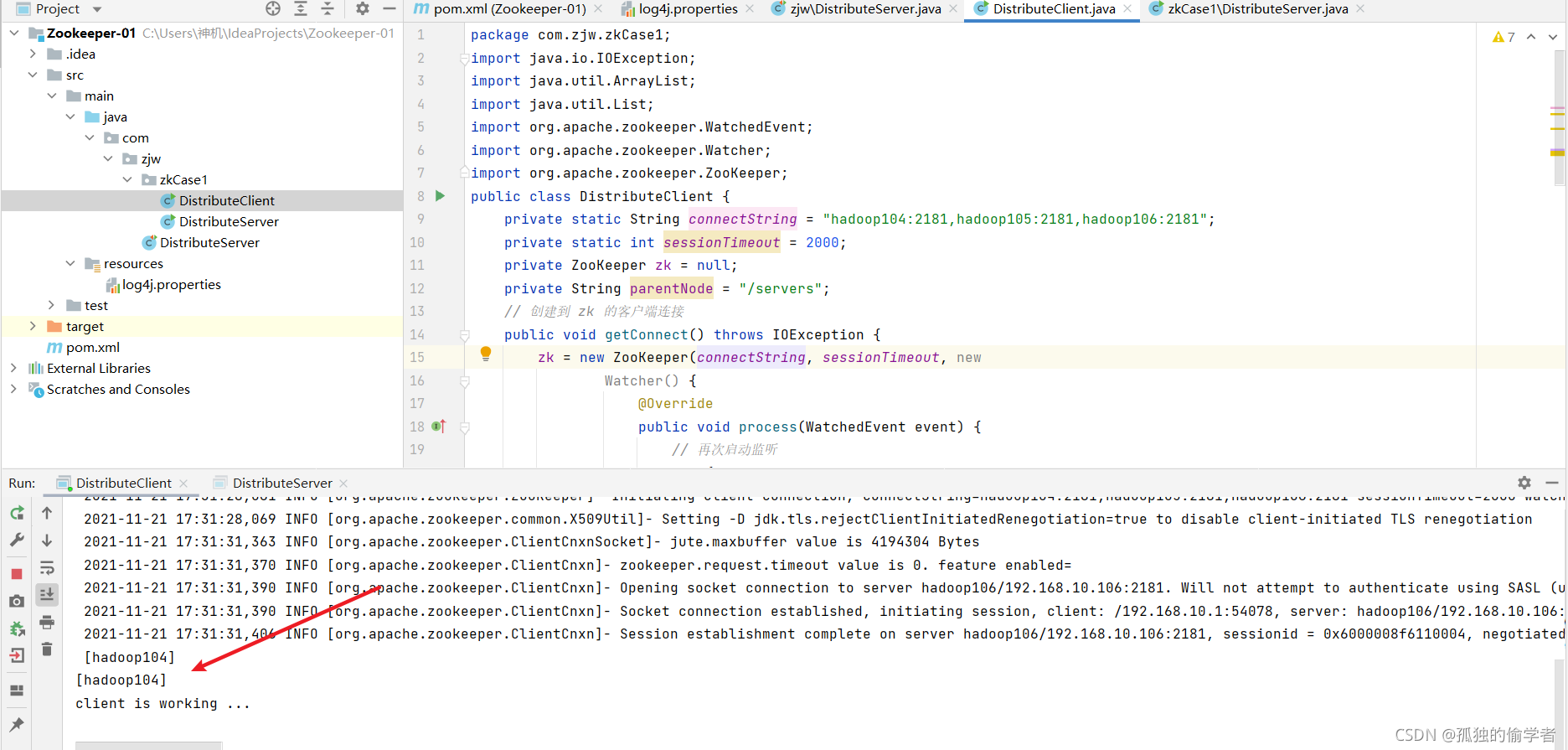This screenshot has width=1568, height=750.
Task: Click the warning count indicator showing 7
Action: tap(1504, 37)
